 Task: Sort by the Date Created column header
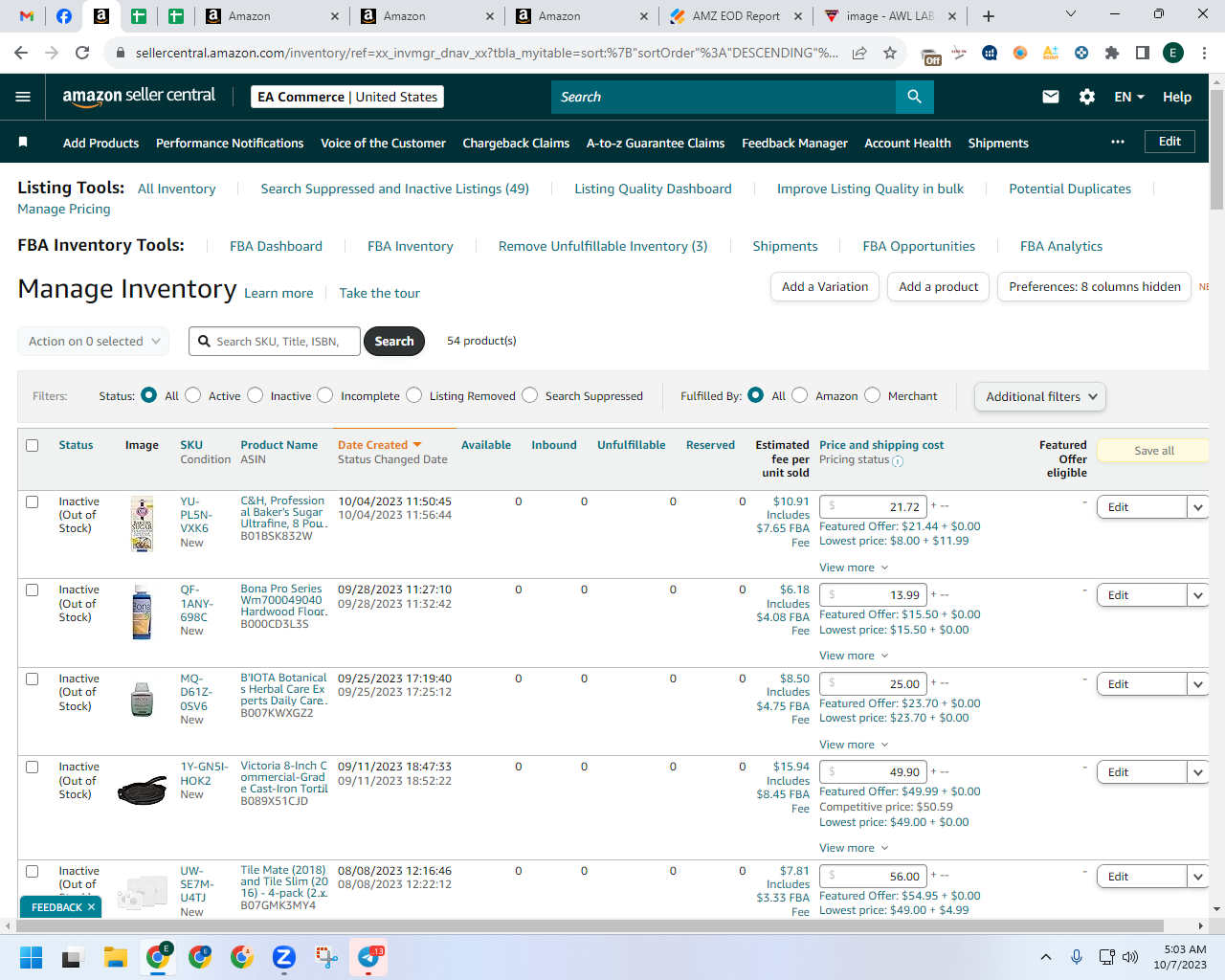click(x=379, y=445)
